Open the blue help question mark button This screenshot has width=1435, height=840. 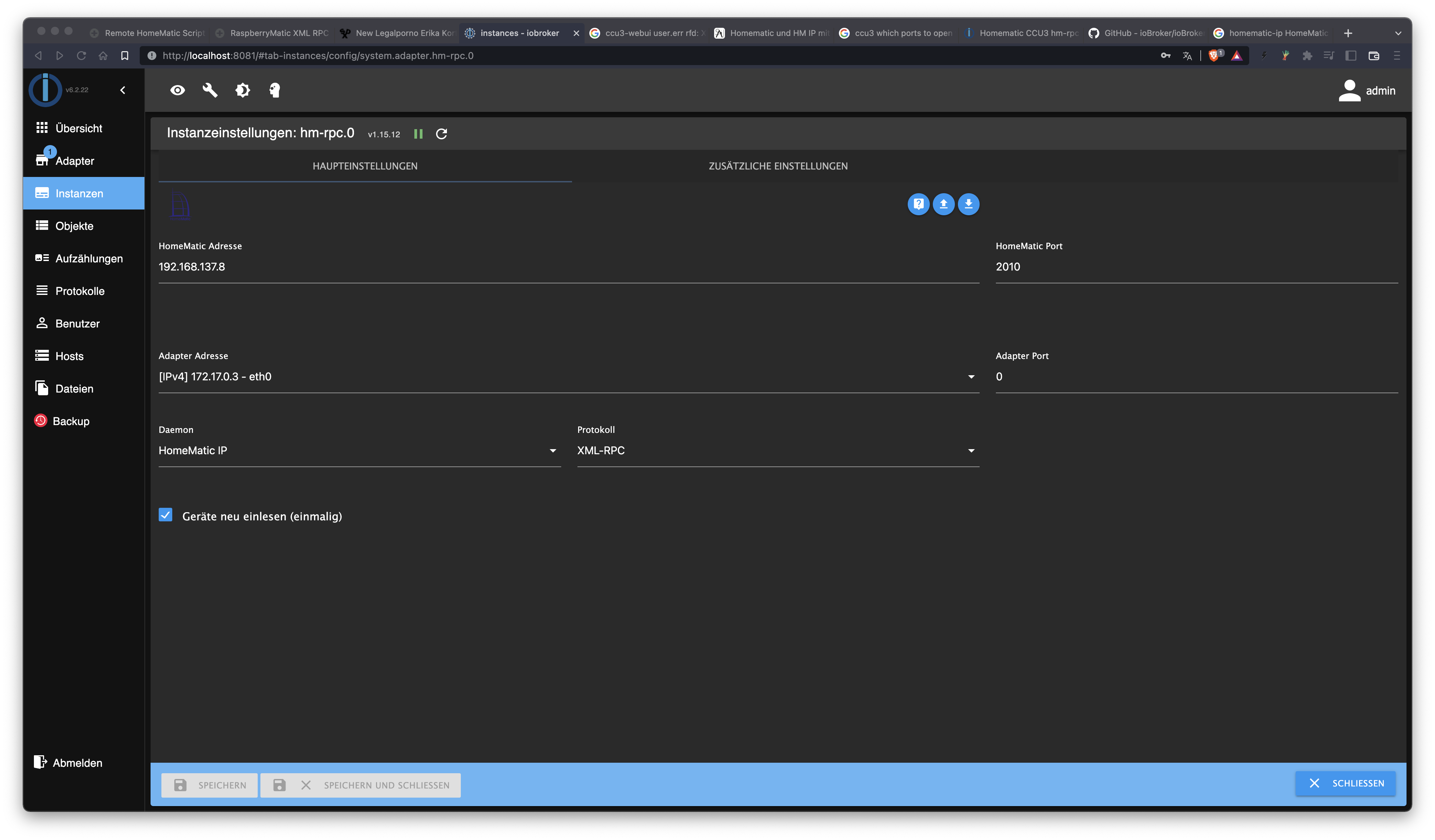pos(918,204)
